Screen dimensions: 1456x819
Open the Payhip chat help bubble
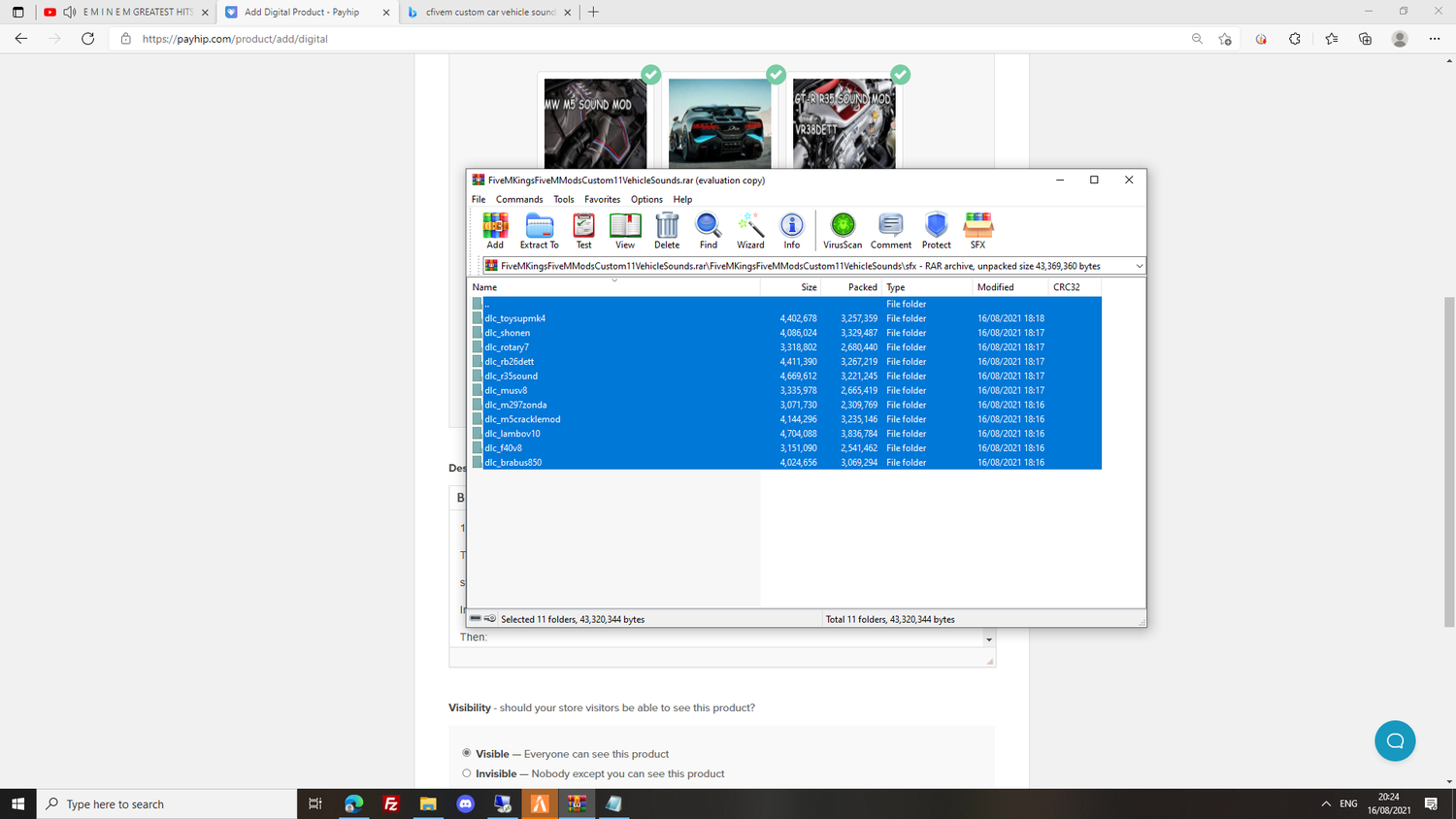tap(1395, 741)
